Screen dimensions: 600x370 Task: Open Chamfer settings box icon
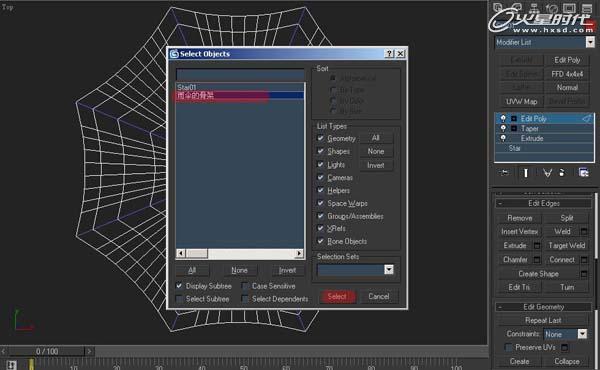[537, 260]
